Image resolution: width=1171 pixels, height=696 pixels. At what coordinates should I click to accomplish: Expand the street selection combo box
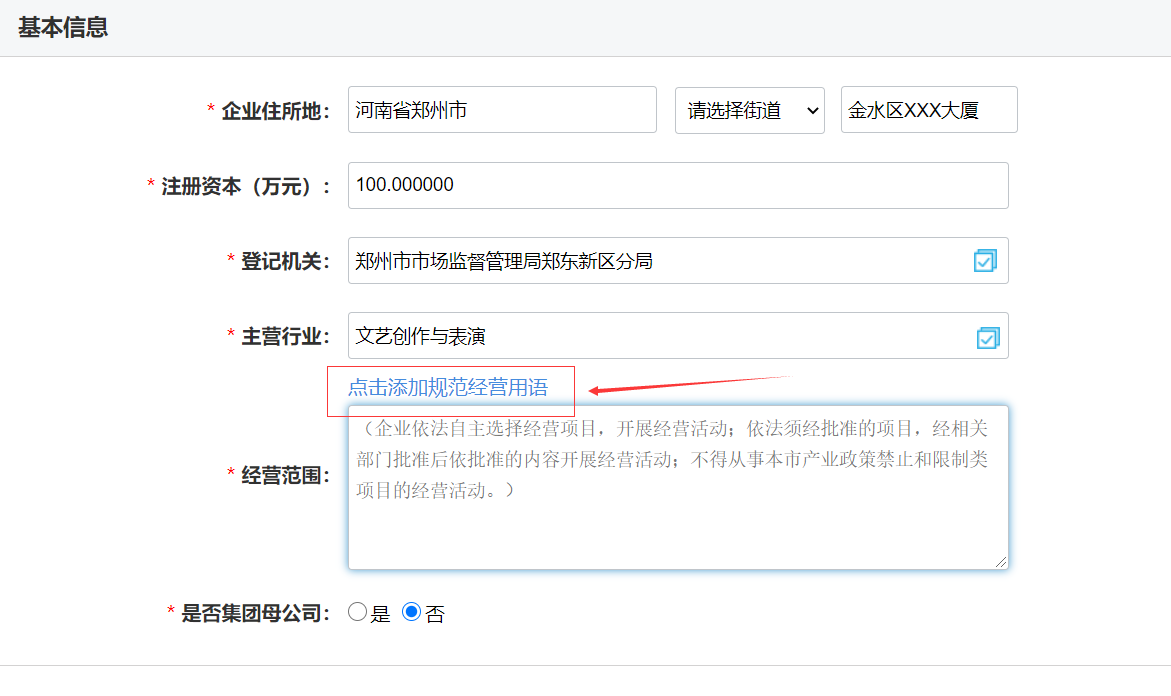750,110
